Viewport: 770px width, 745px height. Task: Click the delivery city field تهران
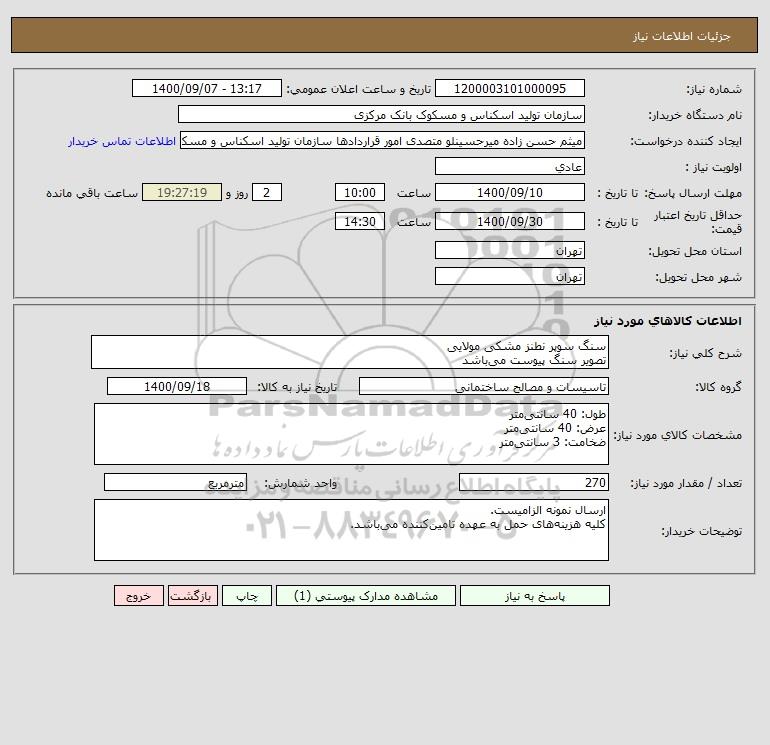click(x=510, y=276)
